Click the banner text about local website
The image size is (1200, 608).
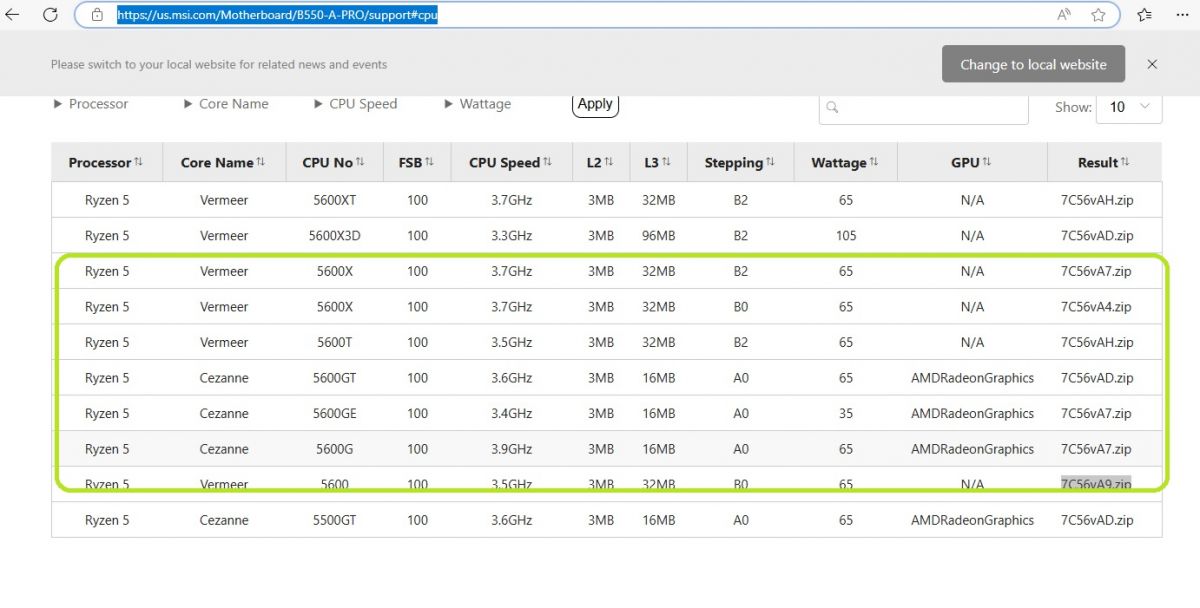point(219,64)
